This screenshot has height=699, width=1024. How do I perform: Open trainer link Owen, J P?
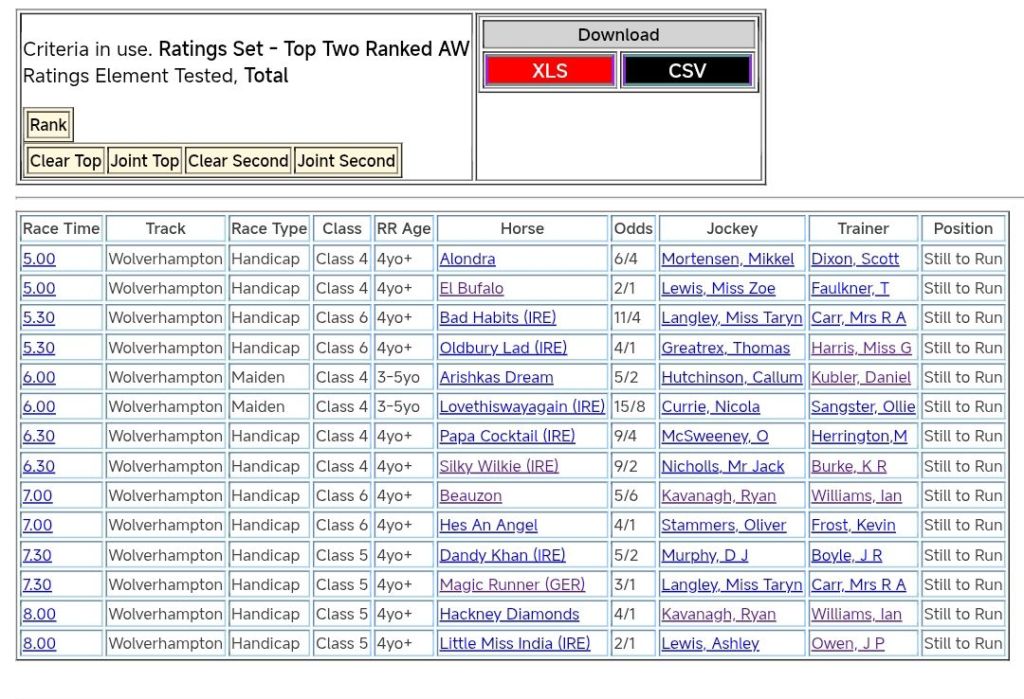click(847, 644)
